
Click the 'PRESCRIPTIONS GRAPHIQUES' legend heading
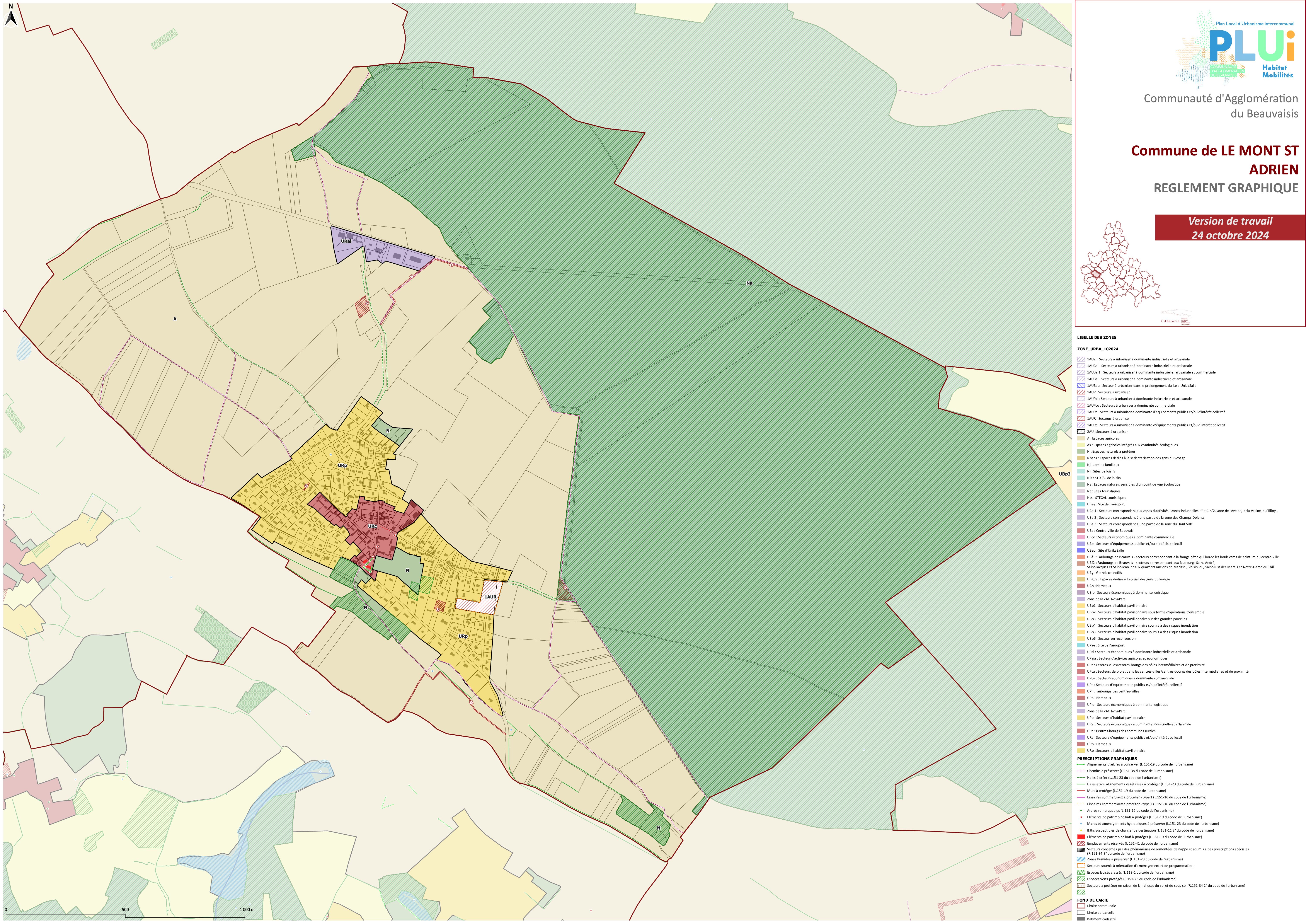pyautogui.click(x=1107, y=759)
